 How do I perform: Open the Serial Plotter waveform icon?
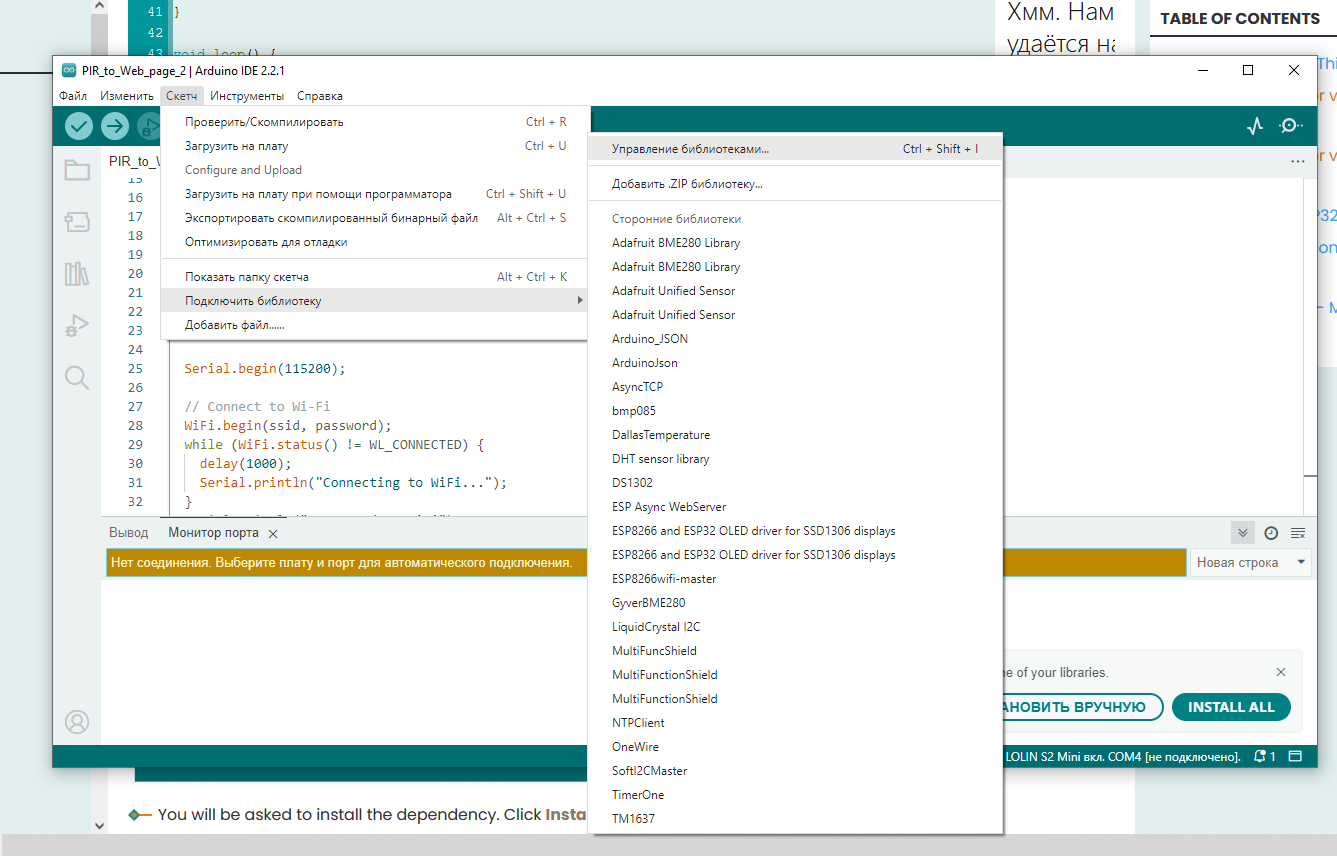(1255, 126)
